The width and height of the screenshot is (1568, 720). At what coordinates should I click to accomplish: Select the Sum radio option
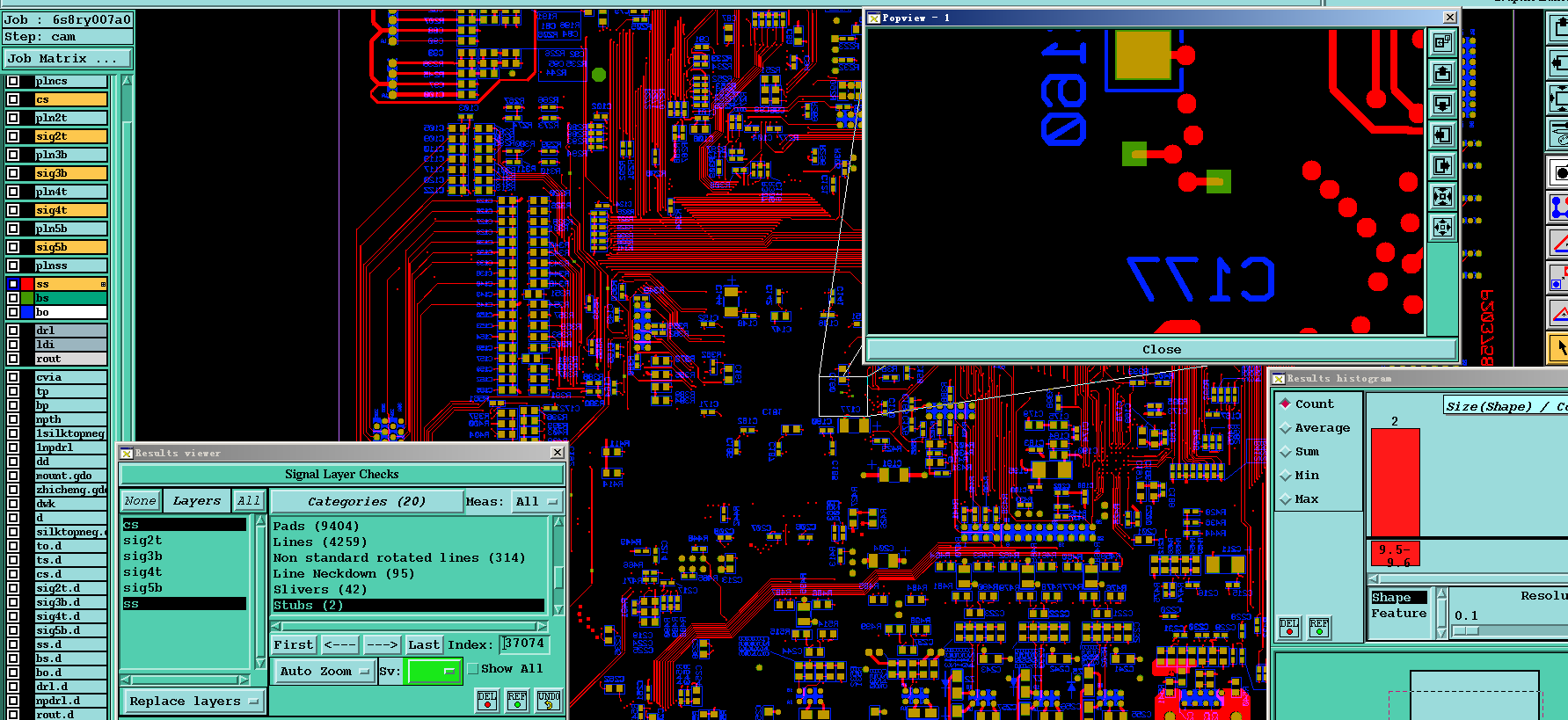pyautogui.click(x=1286, y=451)
